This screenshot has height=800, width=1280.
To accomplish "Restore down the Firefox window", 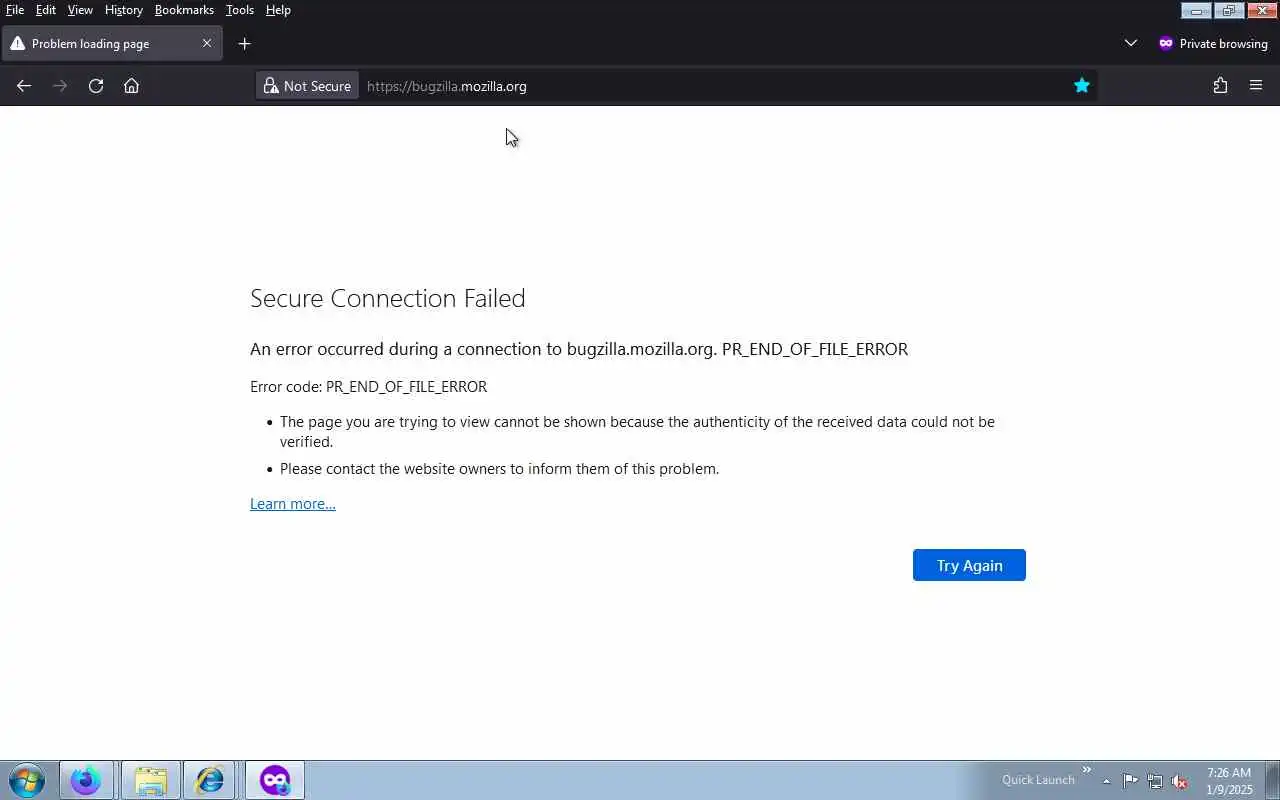I will [x=1228, y=10].
